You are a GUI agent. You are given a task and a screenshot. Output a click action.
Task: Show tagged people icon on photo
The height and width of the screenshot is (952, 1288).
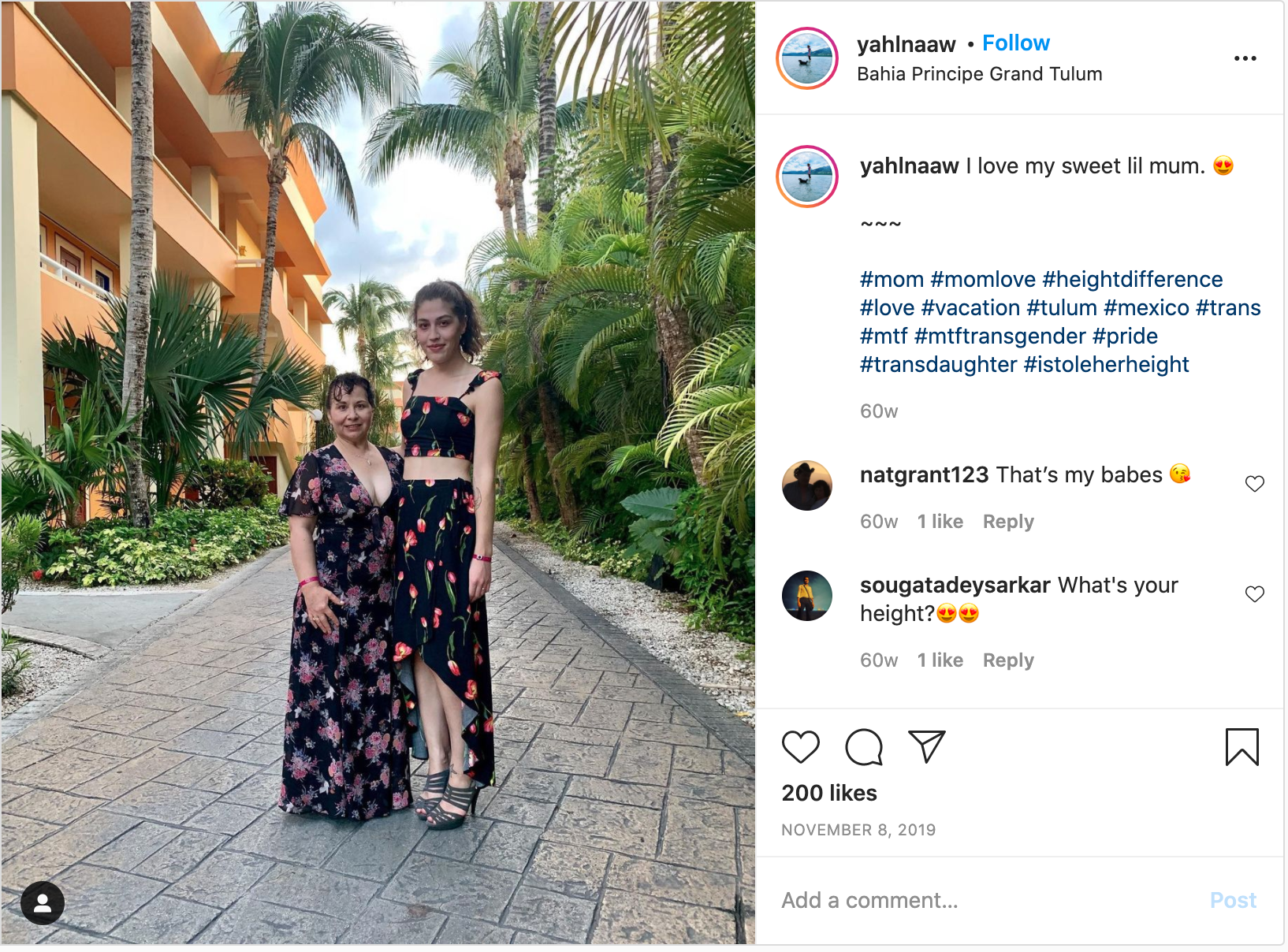coord(43,903)
